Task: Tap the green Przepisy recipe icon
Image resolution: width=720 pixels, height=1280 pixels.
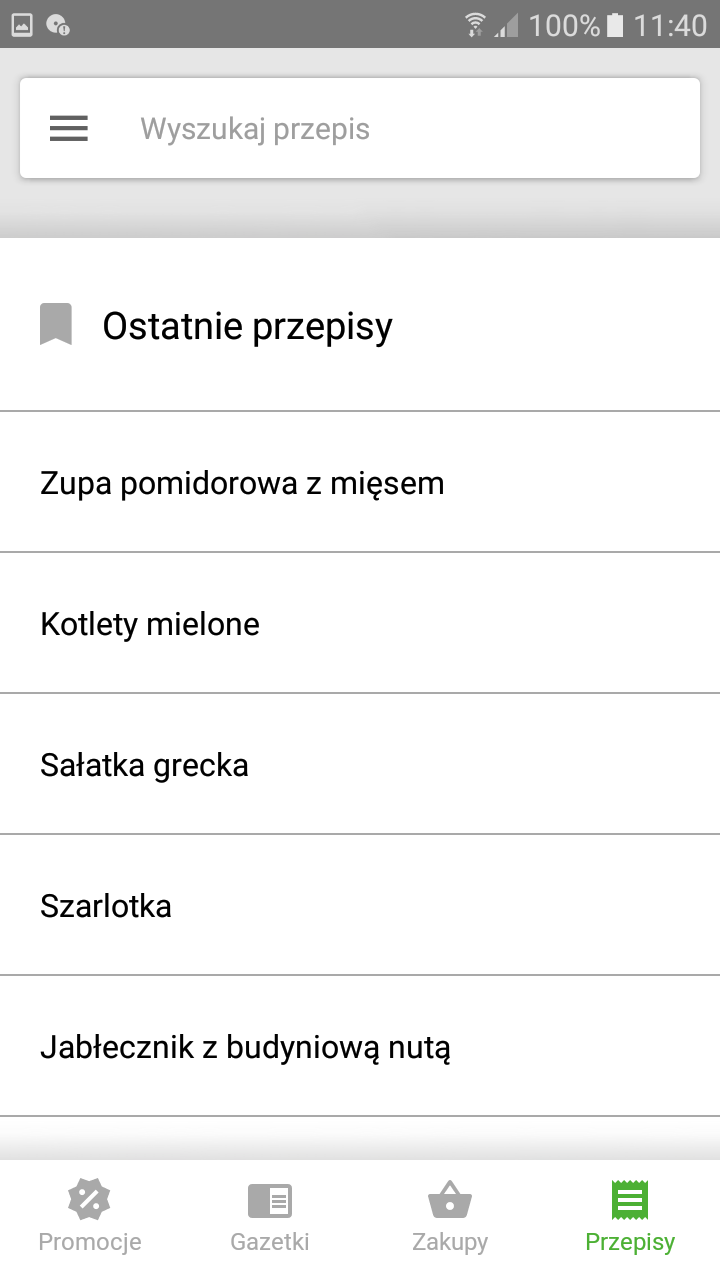Action: coord(630,1199)
